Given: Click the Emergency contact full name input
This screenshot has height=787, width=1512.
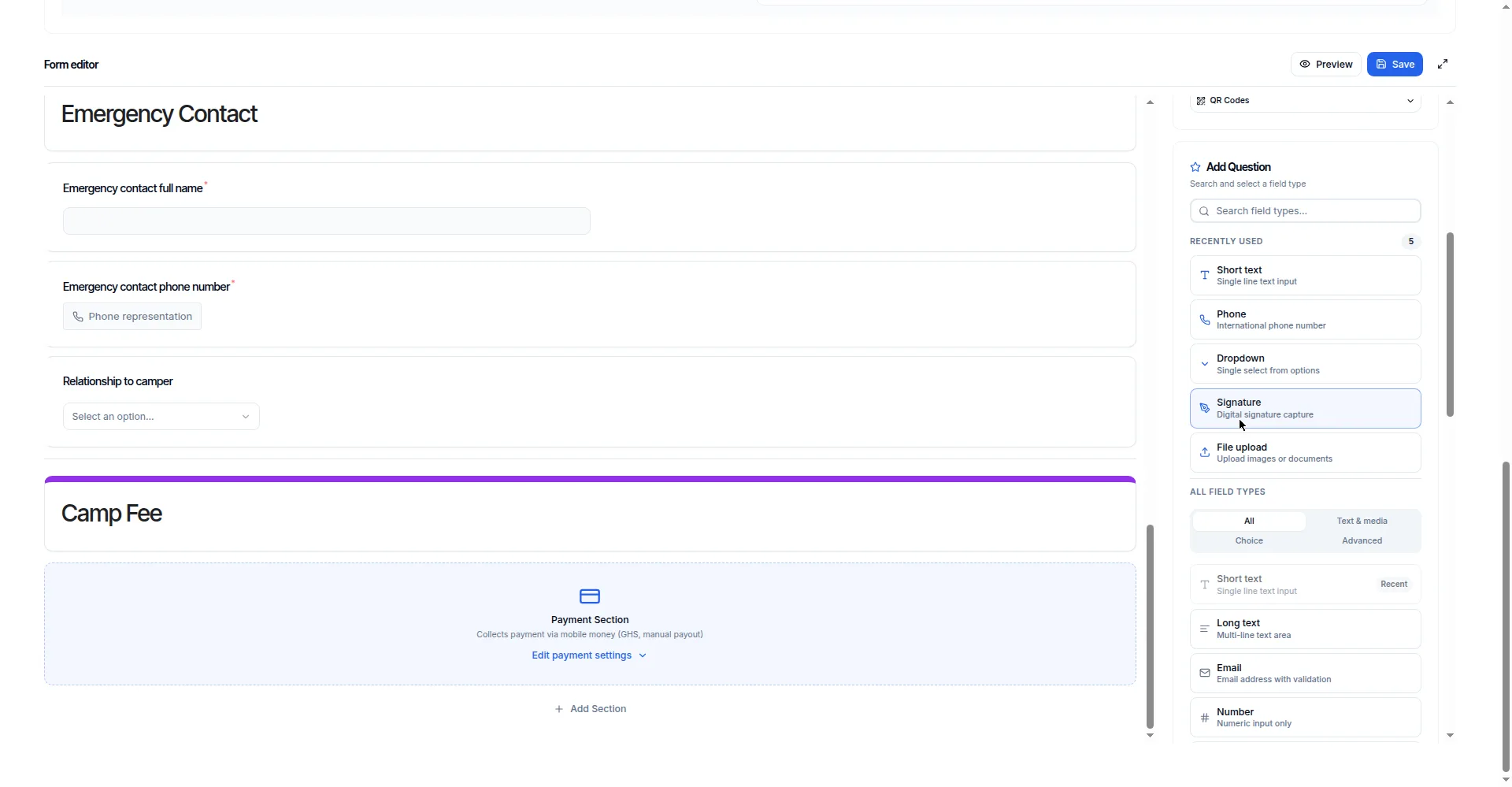Looking at the screenshot, I should tap(327, 221).
